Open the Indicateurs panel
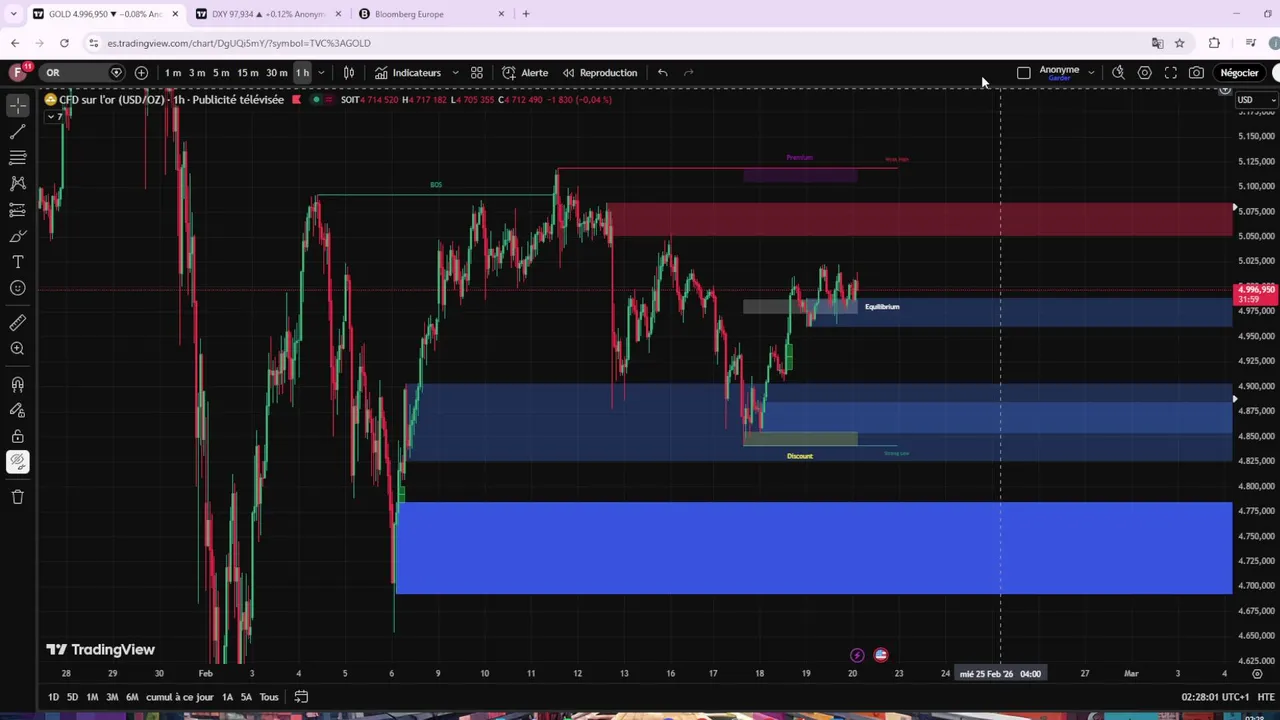This screenshot has height=720, width=1280. pos(407,72)
